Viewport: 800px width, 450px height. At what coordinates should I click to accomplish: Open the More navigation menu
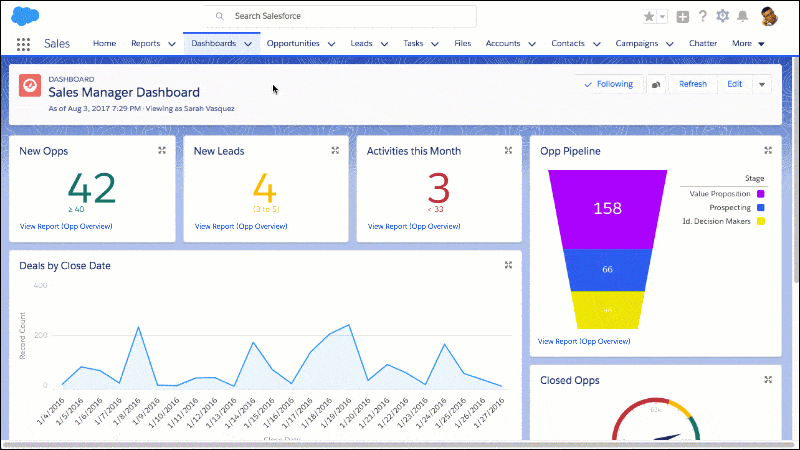coord(748,43)
